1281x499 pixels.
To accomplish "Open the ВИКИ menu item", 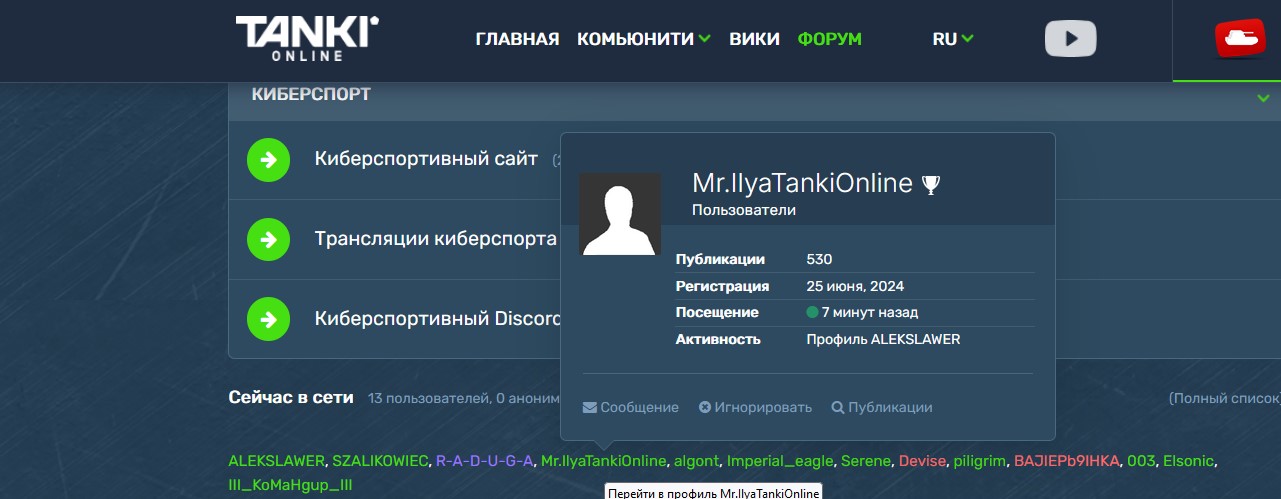I will (x=754, y=39).
